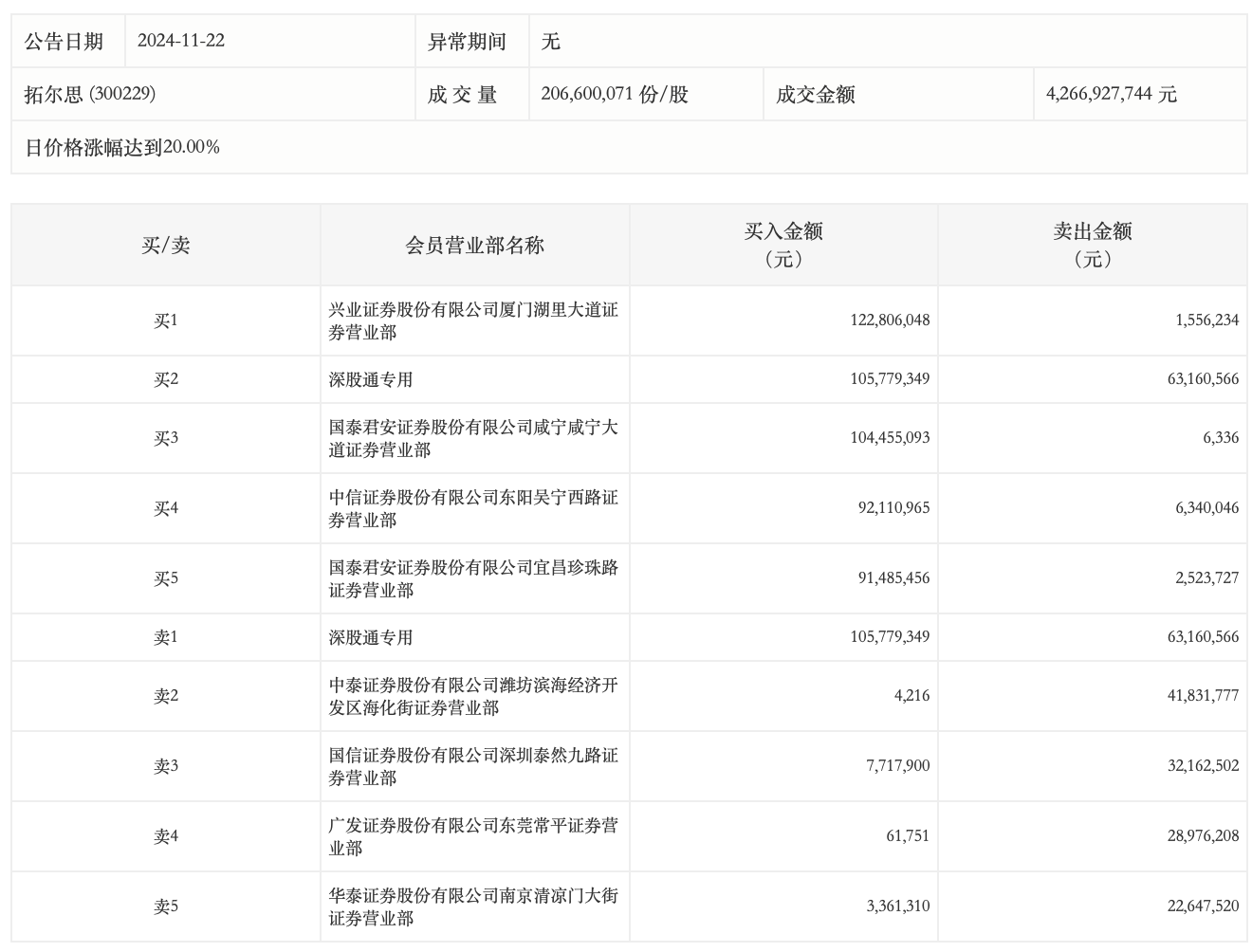This screenshot has width=1252, height=952.
Task: Click the 会员营业部名称 column header
Action: (474, 246)
